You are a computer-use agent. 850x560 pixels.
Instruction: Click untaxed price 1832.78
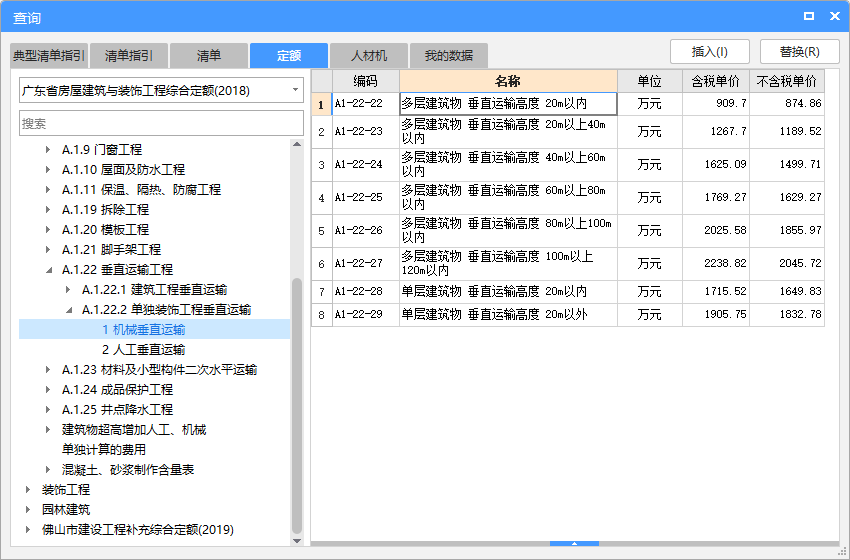point(787,314)
